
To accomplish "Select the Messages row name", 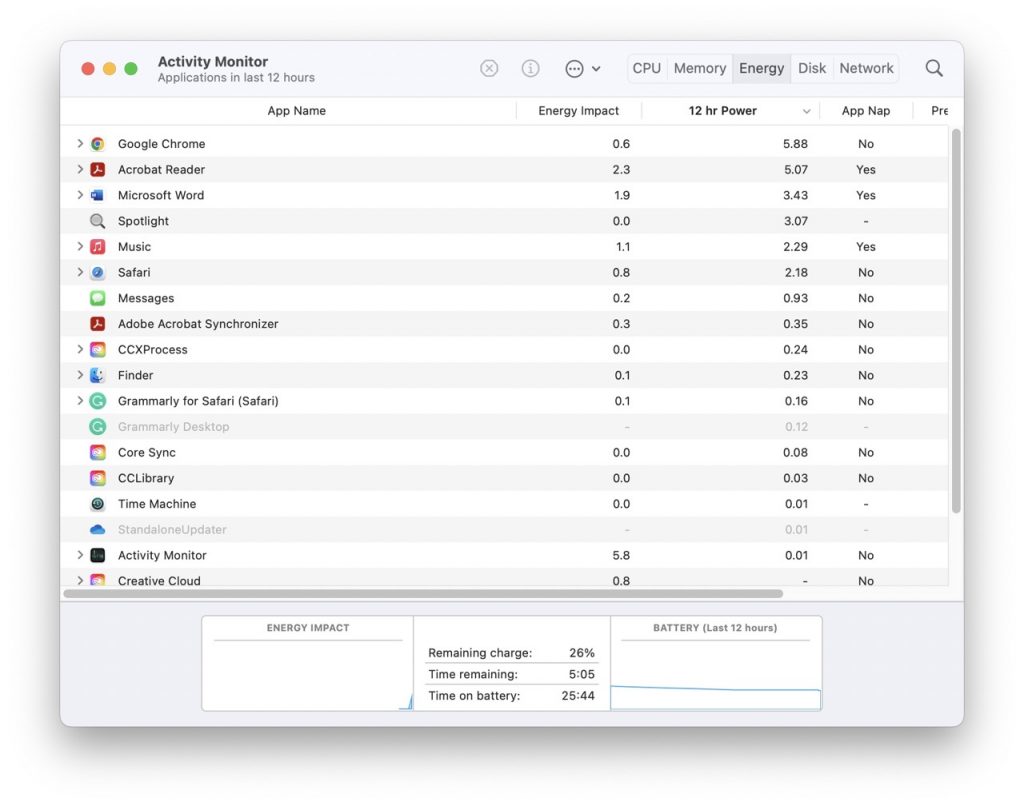I will click(x=146, y=298).
